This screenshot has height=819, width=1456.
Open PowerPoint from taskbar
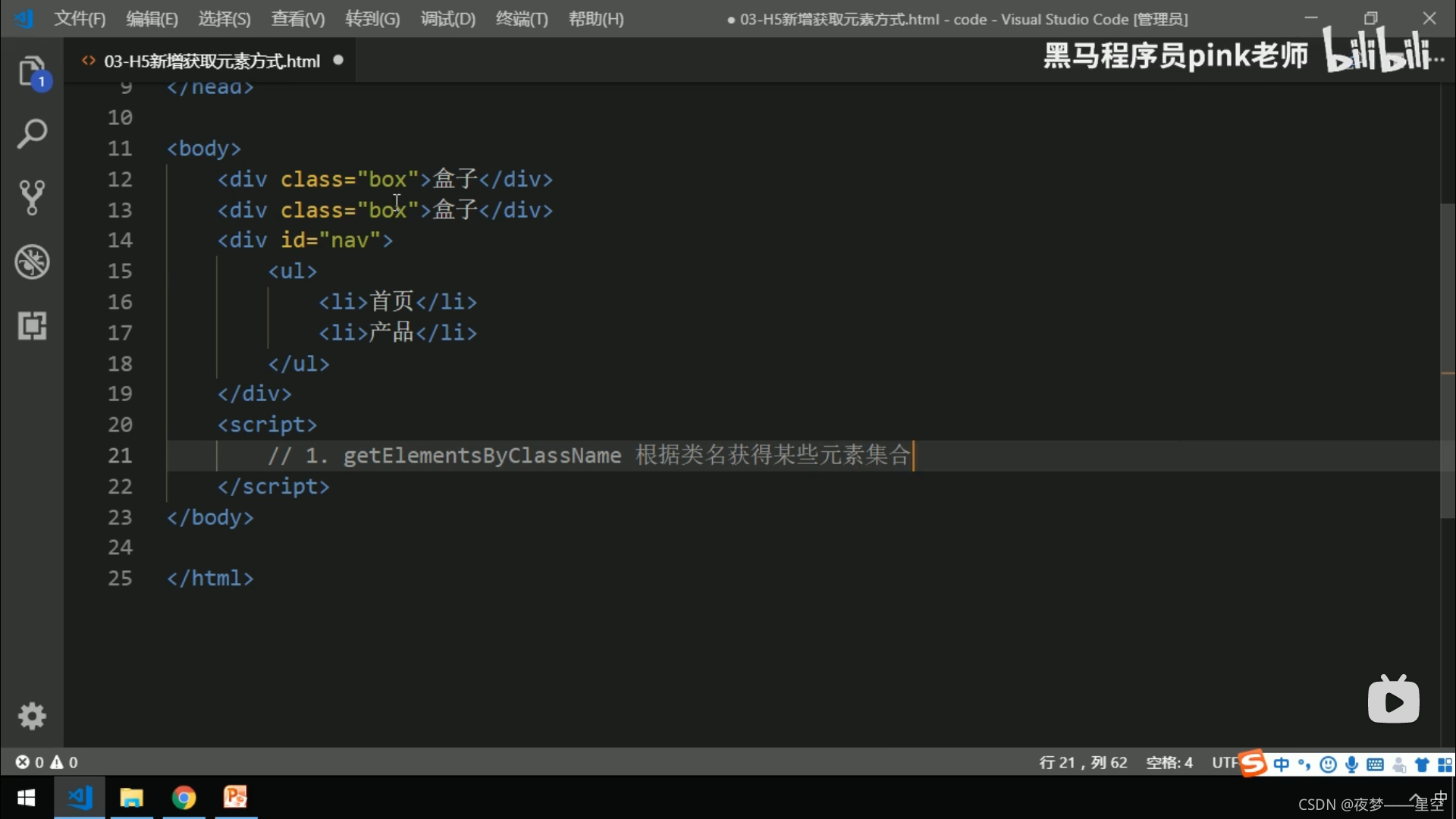coord(235,798)
